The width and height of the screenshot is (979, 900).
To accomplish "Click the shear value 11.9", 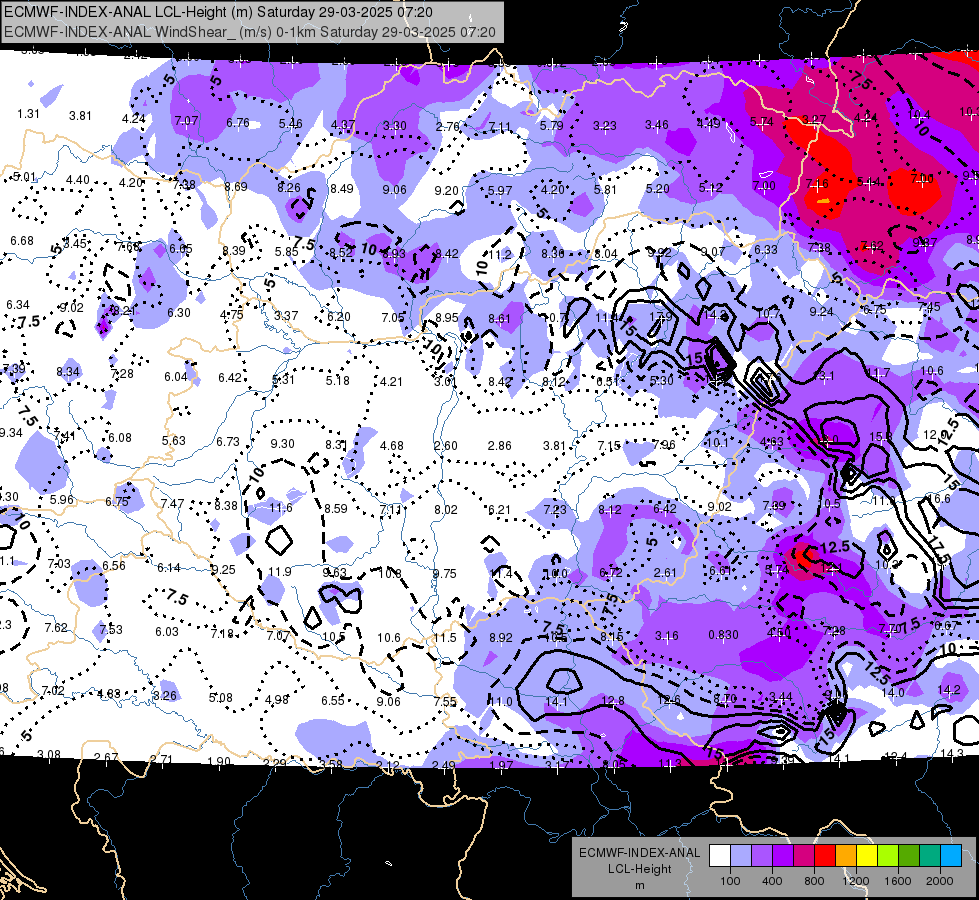I will coord(280,571).
